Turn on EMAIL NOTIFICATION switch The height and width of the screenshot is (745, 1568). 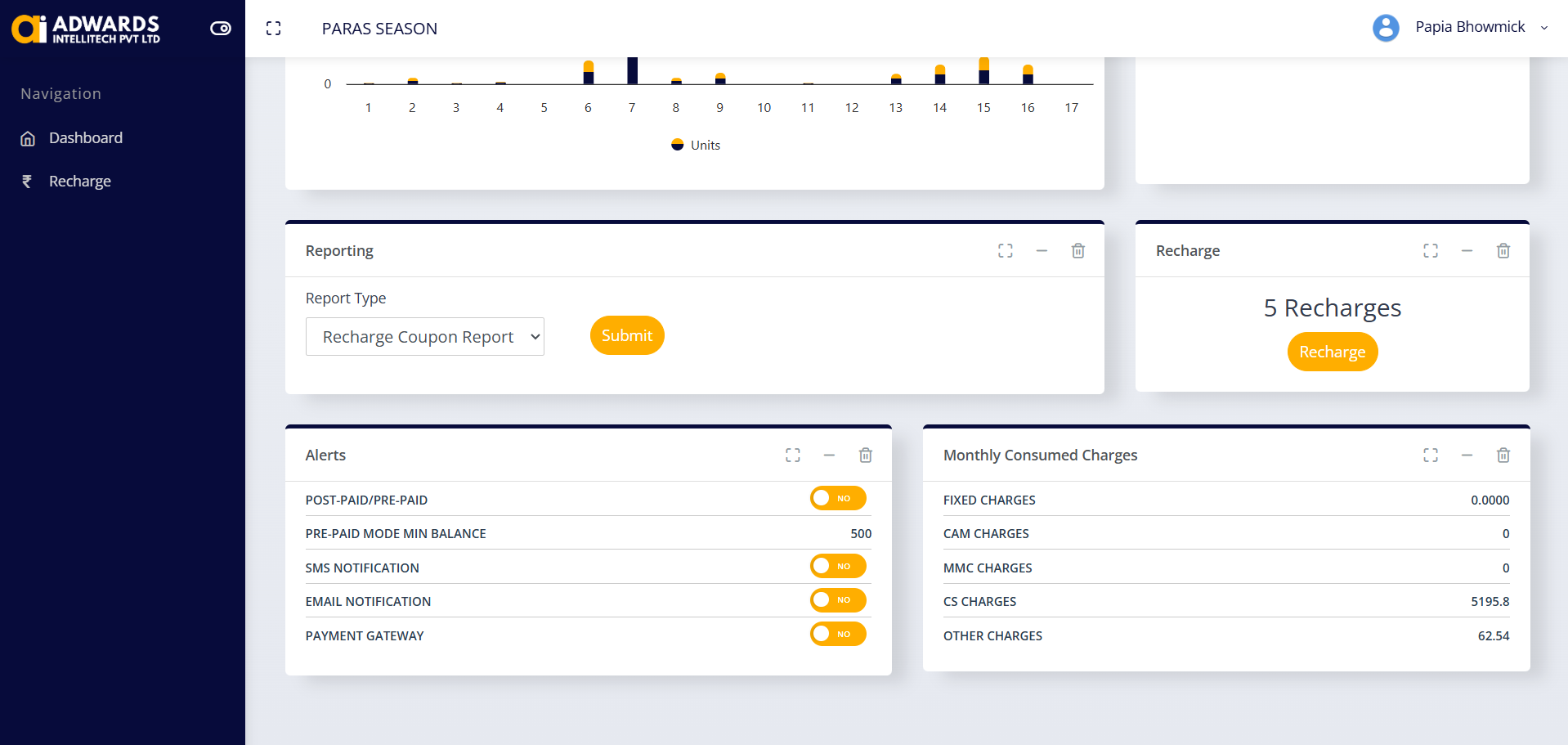click(837, 600)
